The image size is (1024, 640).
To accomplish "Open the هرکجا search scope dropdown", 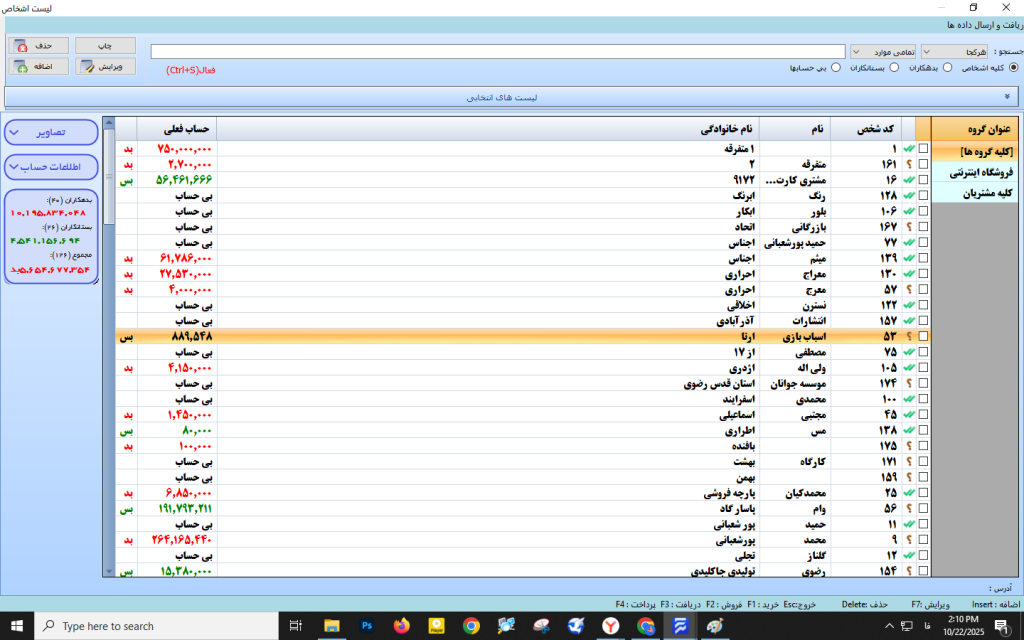I will 956,50.
